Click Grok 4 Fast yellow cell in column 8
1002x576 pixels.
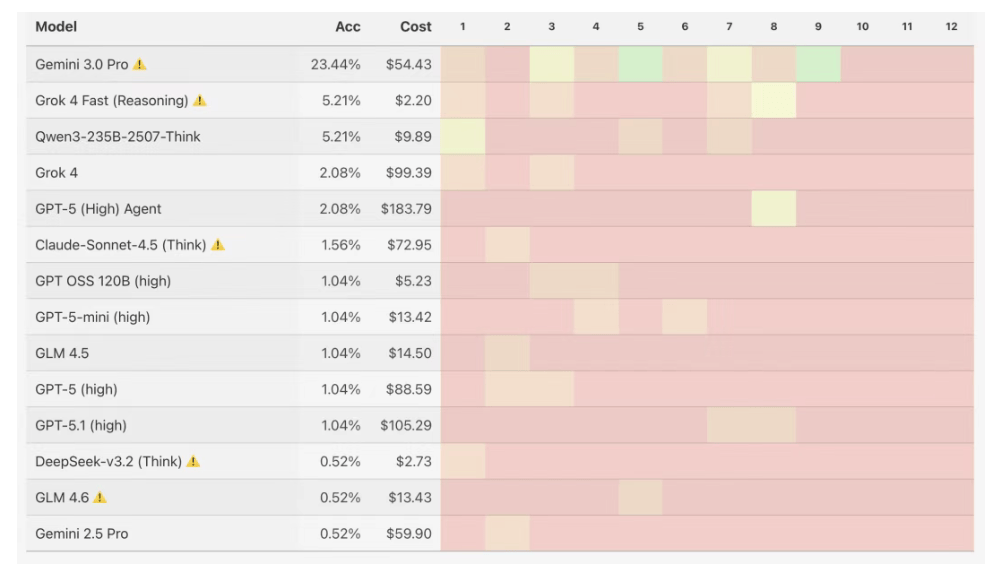774,100
